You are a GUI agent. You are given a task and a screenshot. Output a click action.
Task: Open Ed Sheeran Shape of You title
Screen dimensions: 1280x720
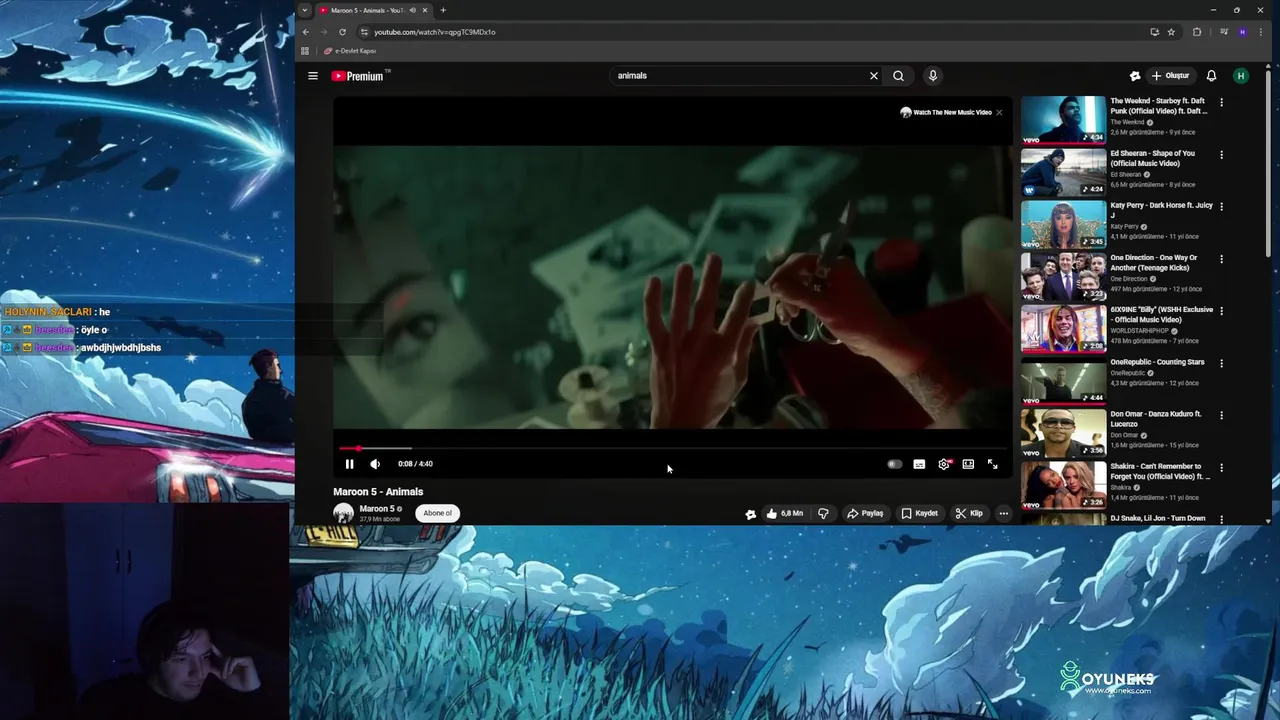(1152, 158)
